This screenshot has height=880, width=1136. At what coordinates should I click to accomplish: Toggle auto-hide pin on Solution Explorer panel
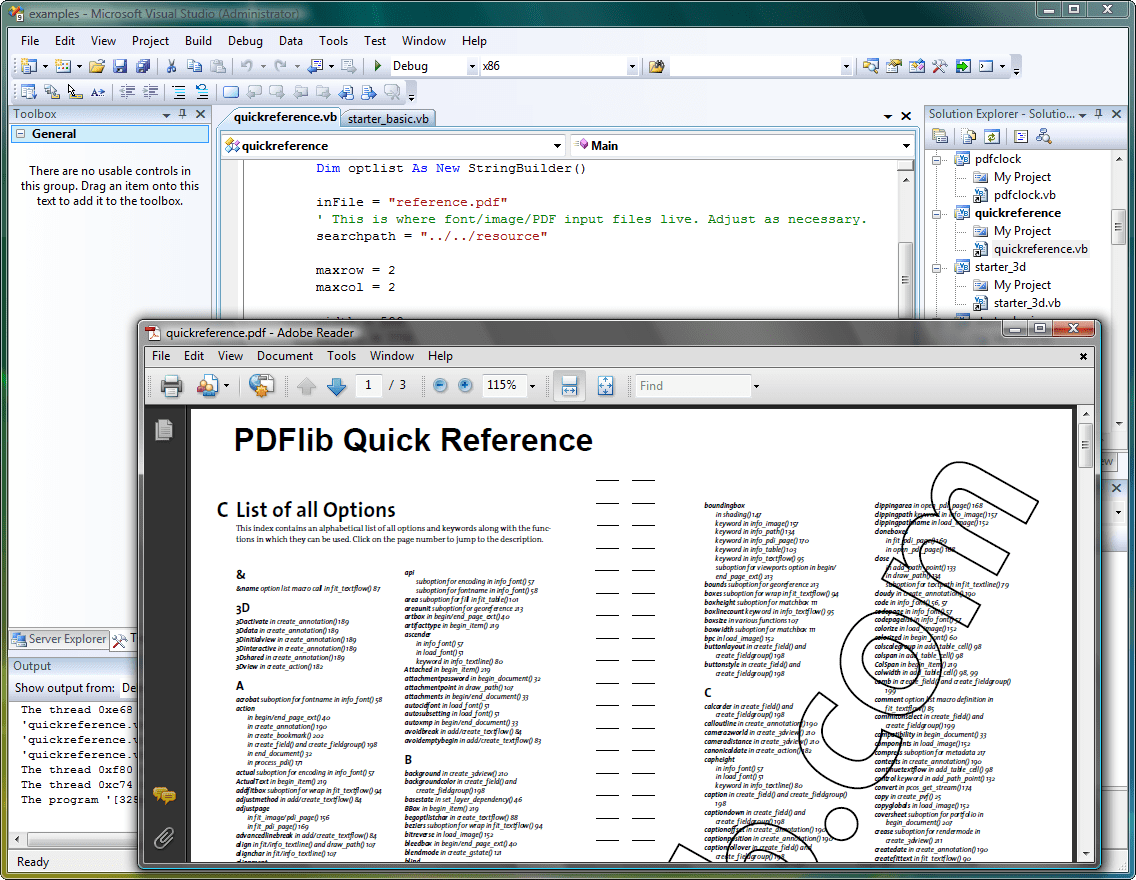(x=1099, y=114)
